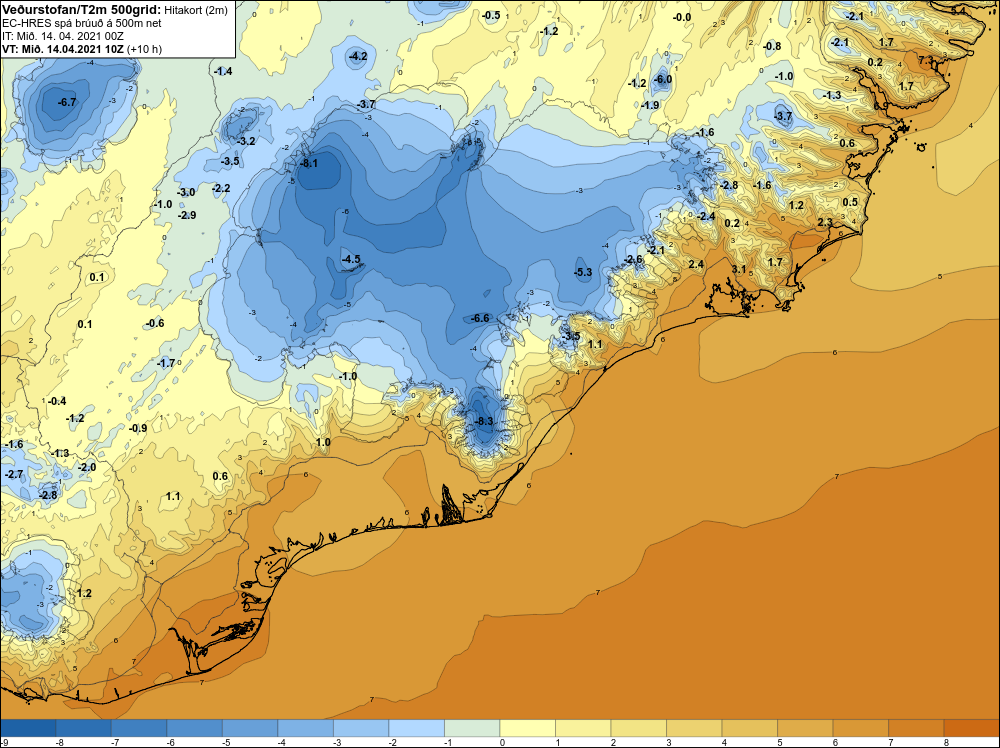Click the 5.4 value at the top edge
1000x748 pixels.
pos(958,11)
